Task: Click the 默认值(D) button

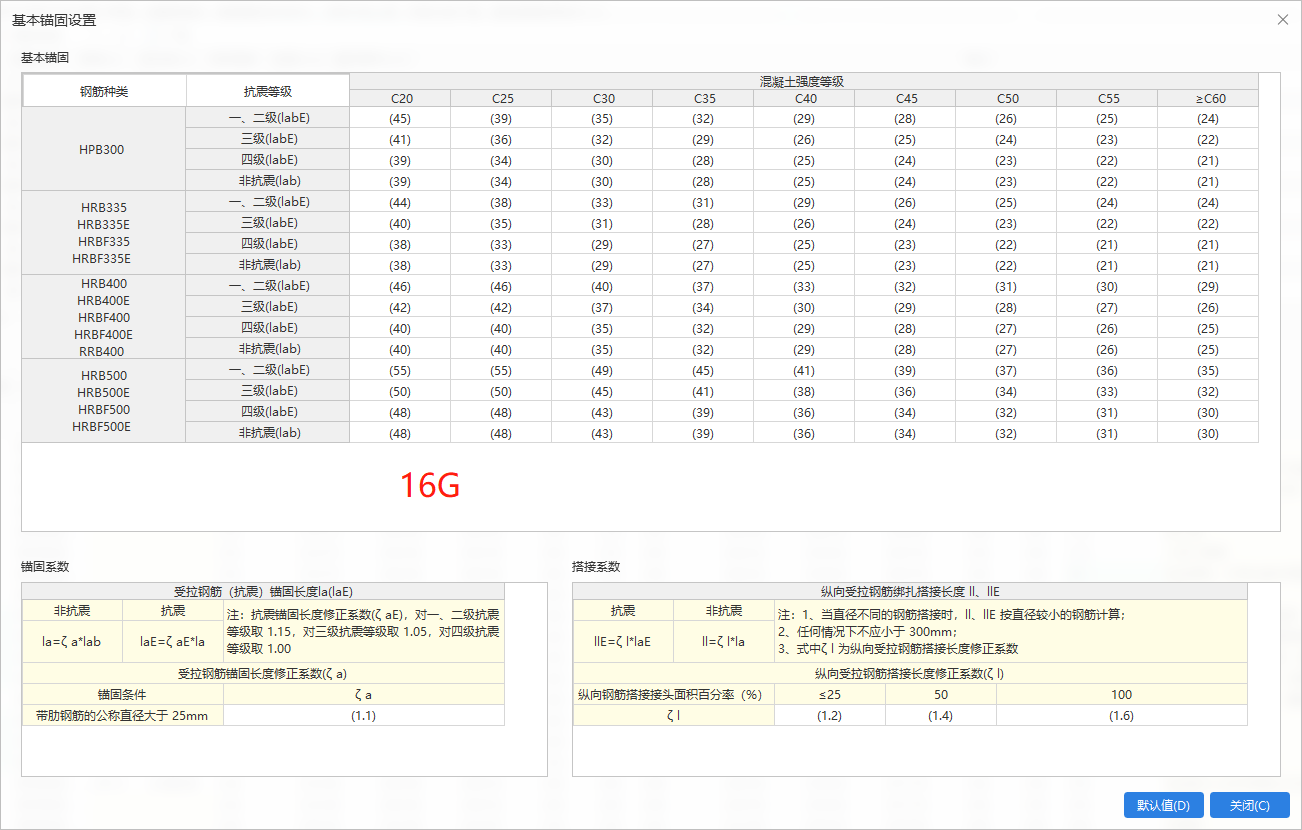Action: 1164,805
